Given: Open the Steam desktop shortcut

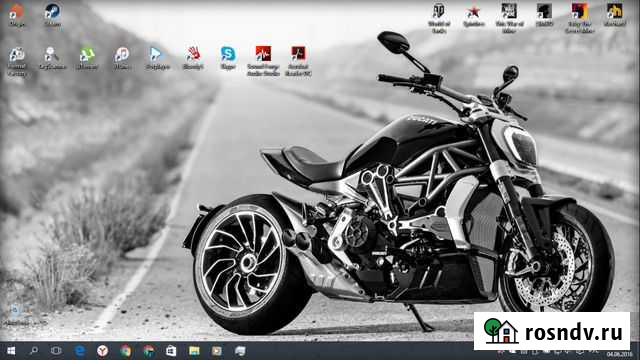Looking at the screenshot, I should pos(53,15).
